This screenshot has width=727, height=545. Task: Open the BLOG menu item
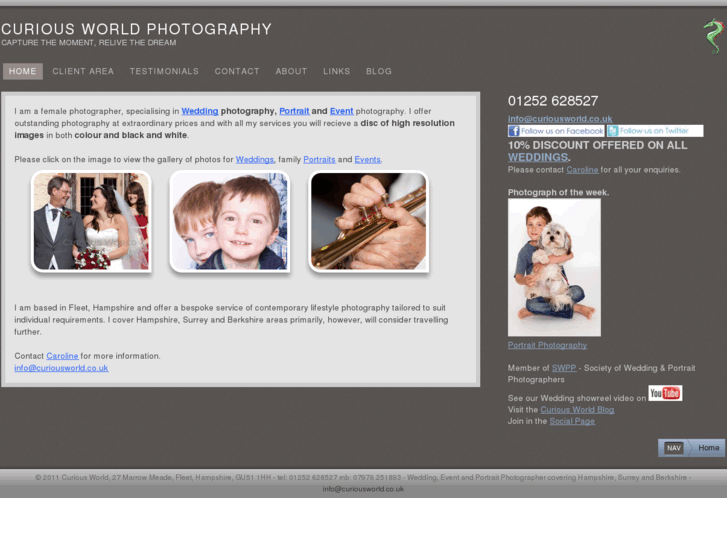tap(379, 71)
